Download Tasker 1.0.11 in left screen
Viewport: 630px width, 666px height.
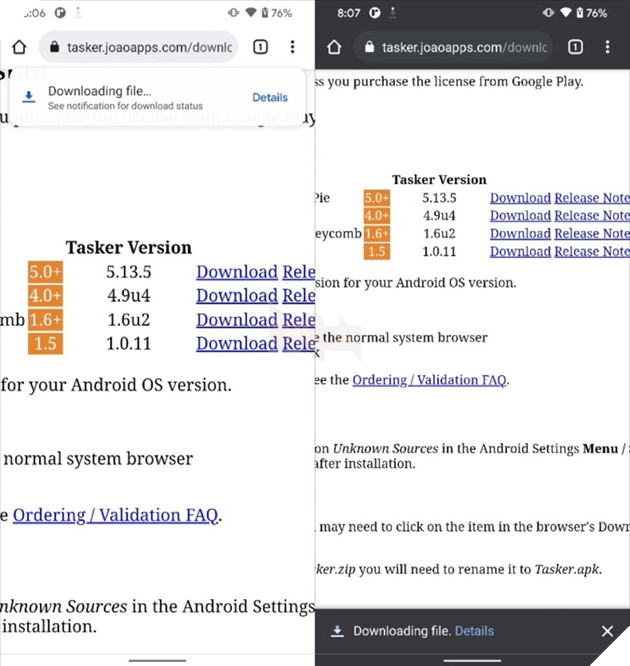(x=237, y=344)
